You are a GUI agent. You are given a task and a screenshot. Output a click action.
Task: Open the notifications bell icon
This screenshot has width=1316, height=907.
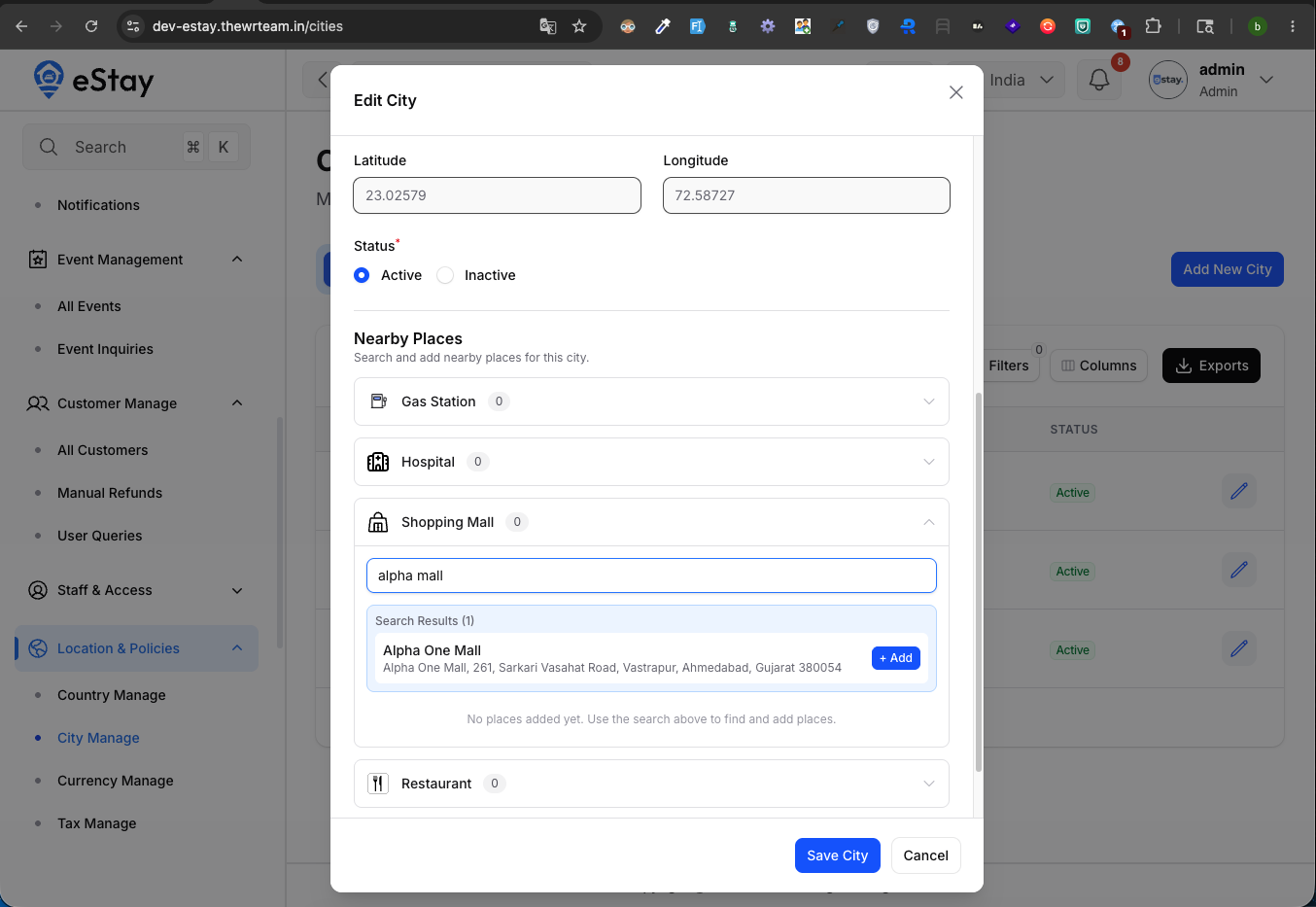1099,80
